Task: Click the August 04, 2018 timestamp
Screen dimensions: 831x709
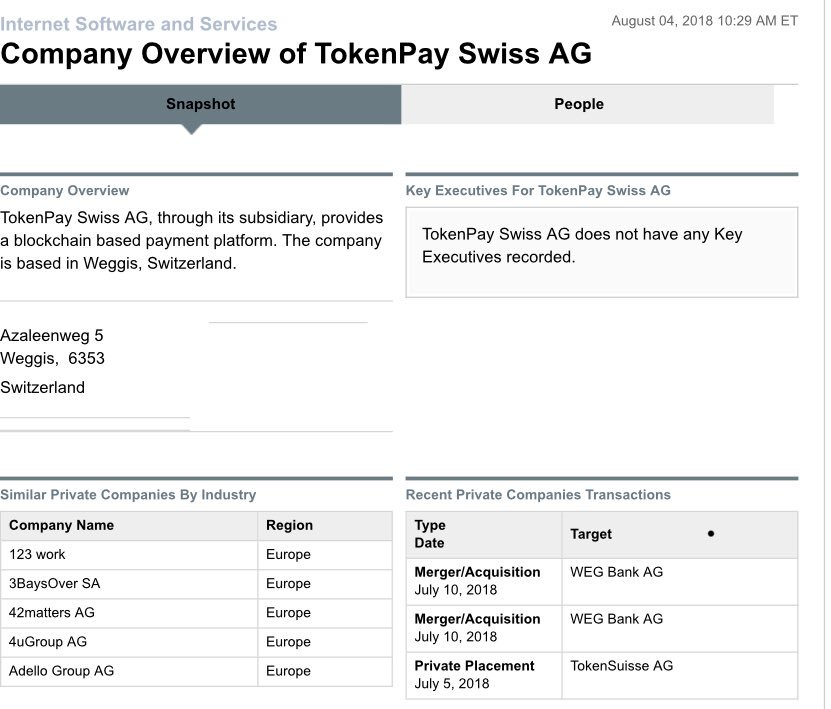Action: coord(704,20)
